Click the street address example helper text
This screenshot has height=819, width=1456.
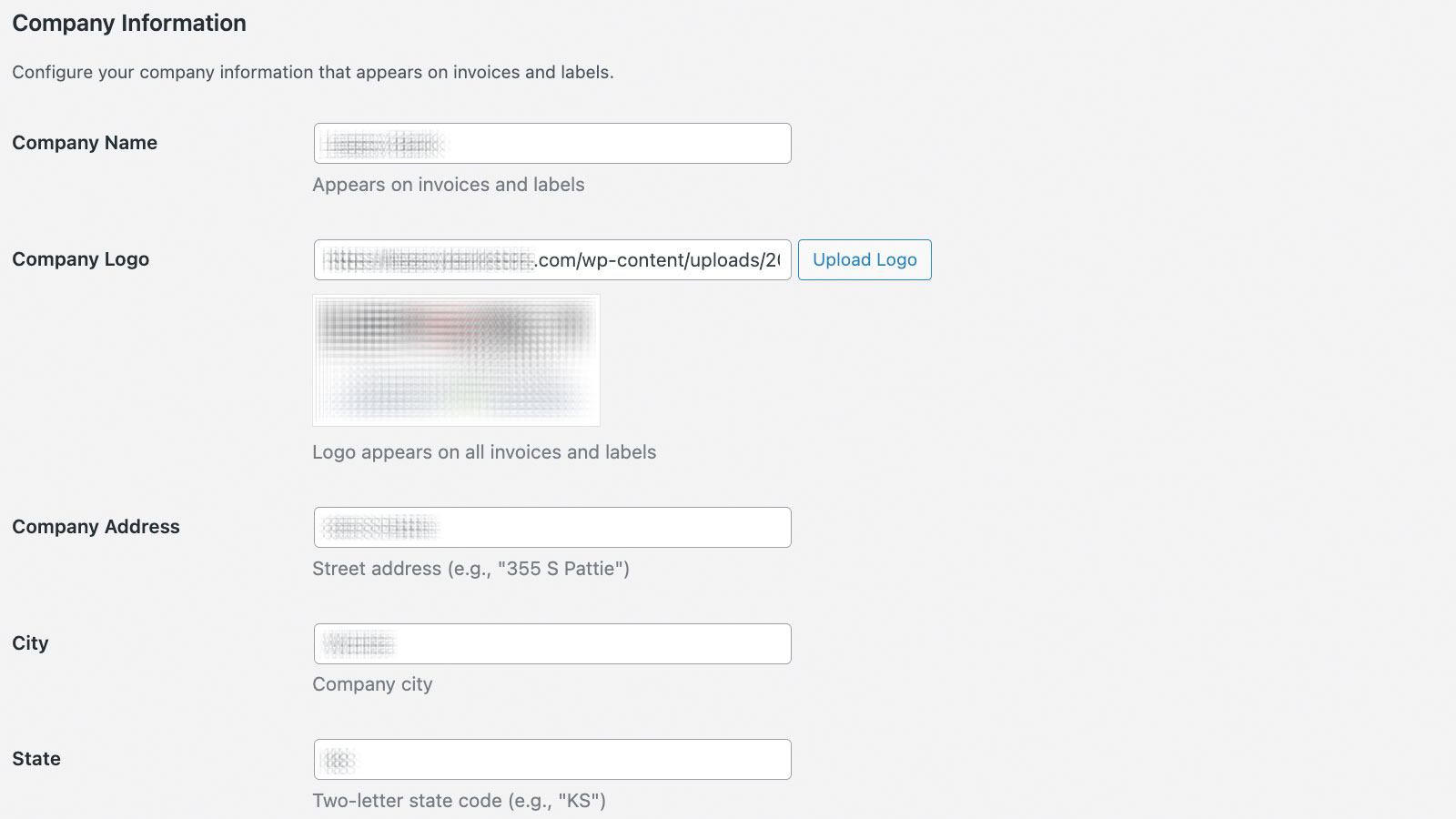[470, 569]
